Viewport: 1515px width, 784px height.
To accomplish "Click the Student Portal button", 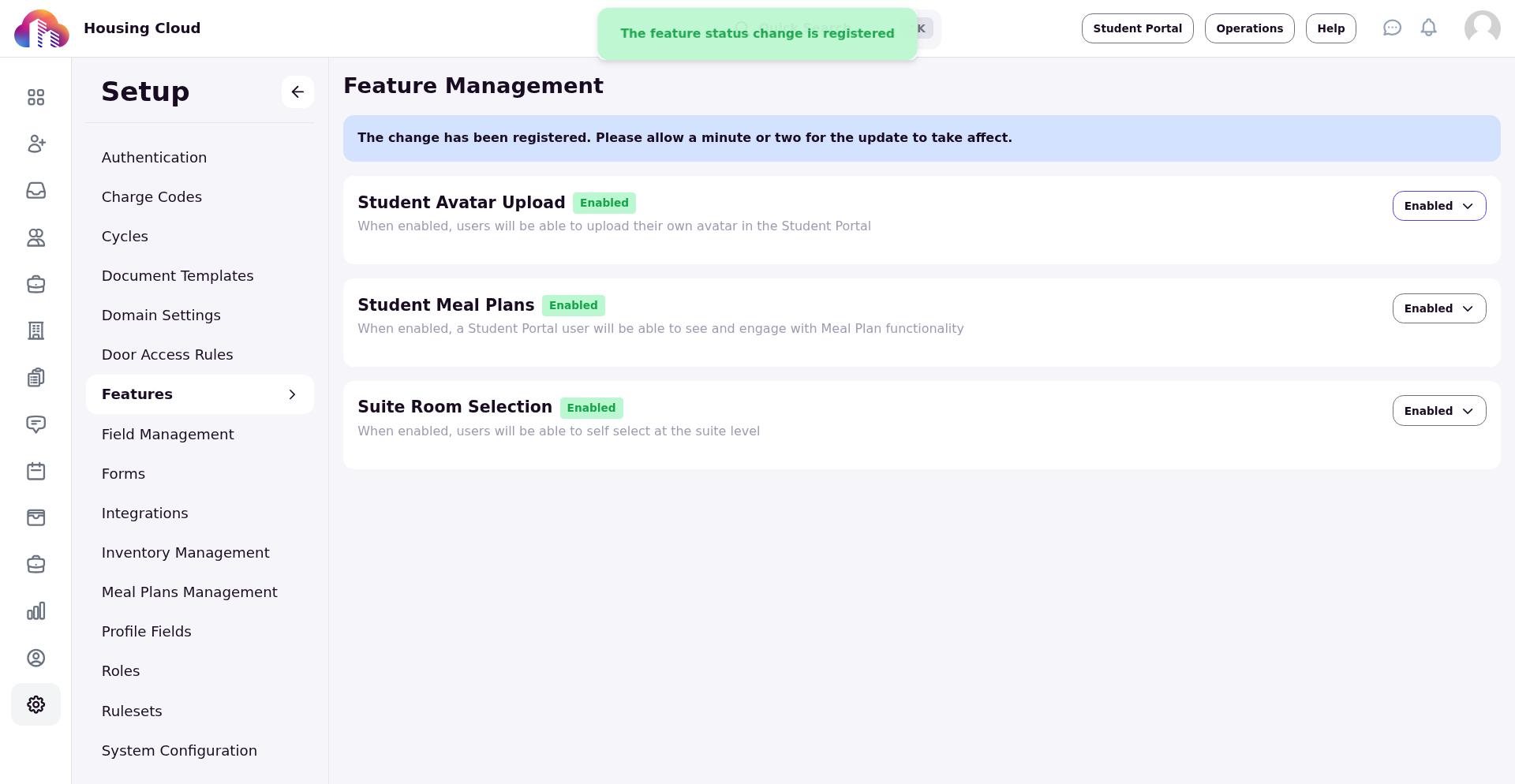I will 1137,28.
